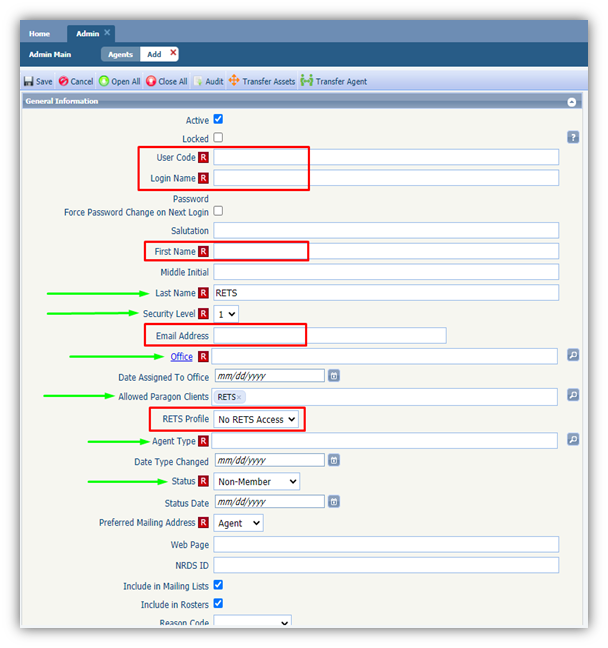Go to Admin Main
Image resolution: width=608 pixels, height=648 pixels.
pos(50,54)
